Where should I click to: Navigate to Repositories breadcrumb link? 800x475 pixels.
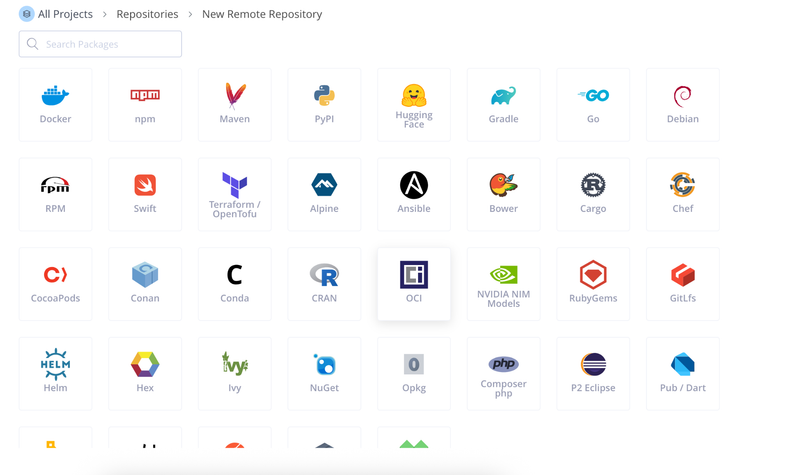point(147,14)
